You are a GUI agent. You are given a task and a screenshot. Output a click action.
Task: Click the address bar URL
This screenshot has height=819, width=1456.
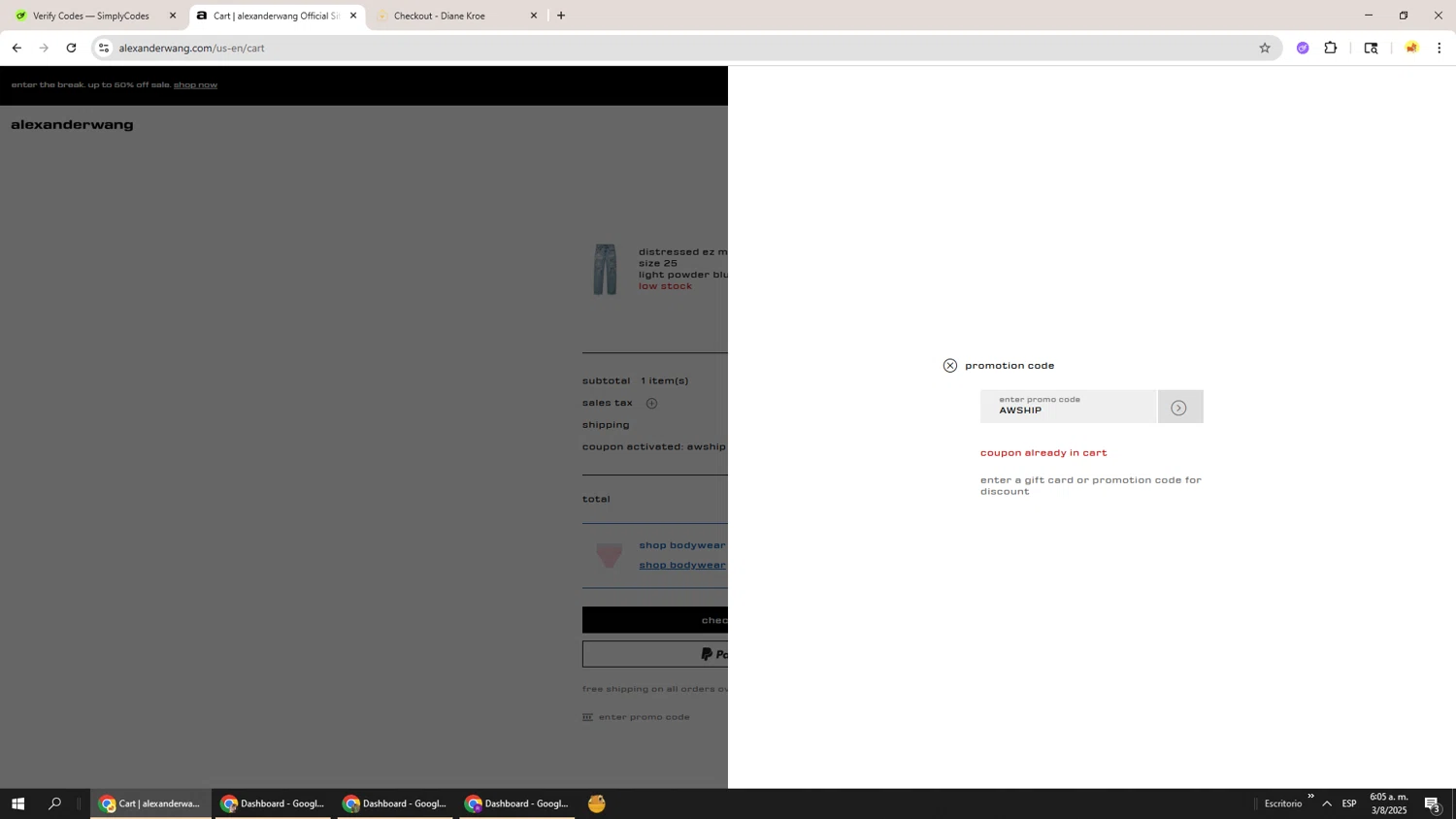(x=192, y=48)
